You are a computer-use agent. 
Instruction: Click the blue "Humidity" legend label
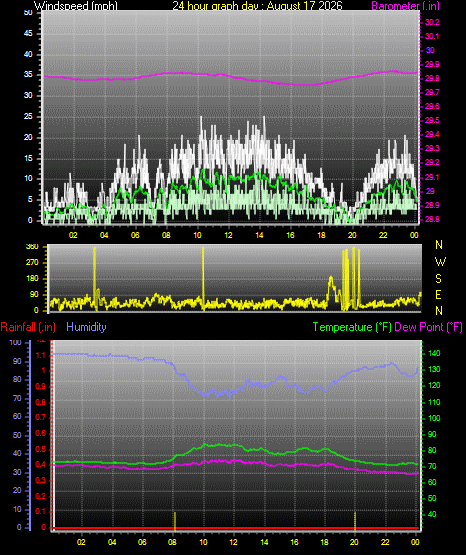pos(86,327)
